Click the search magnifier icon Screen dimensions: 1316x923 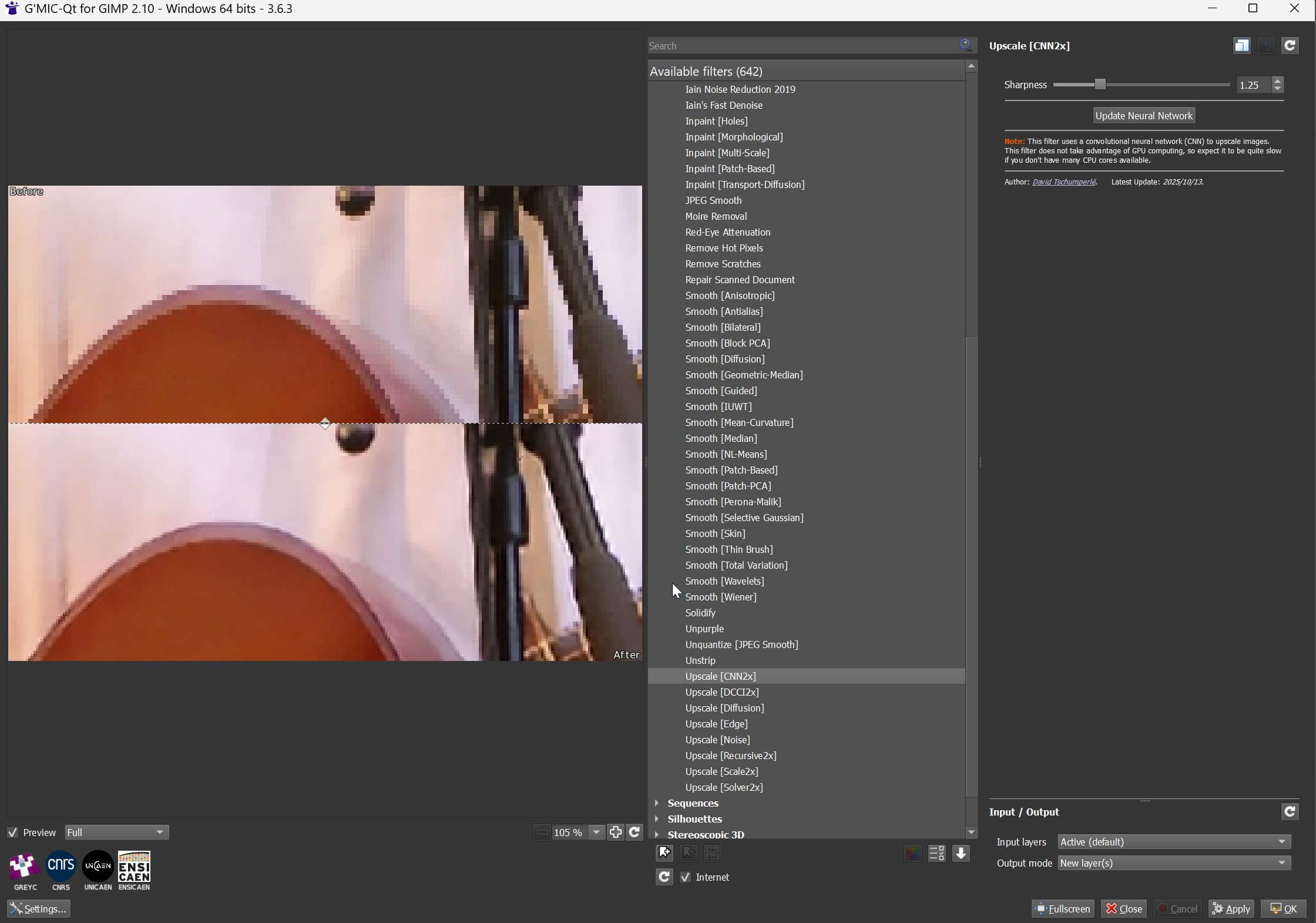(x=965, y=45)
